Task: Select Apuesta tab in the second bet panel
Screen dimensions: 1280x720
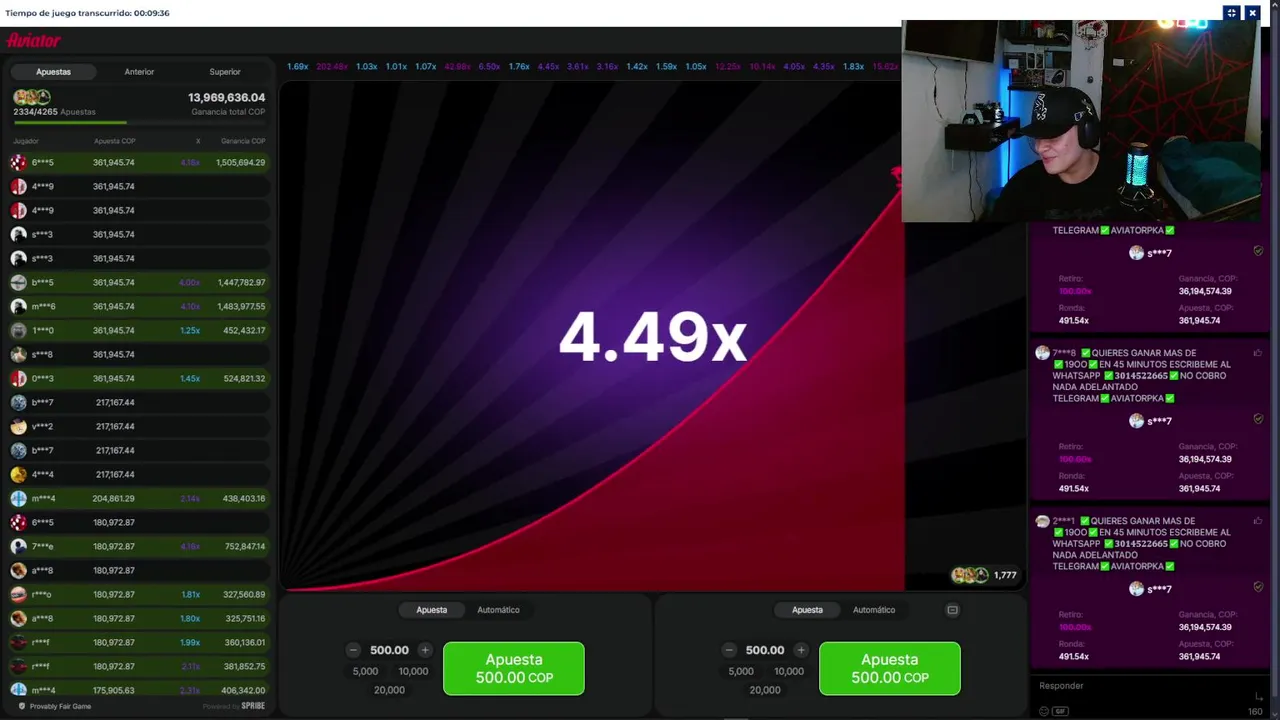Action: [x=808, y=610]
